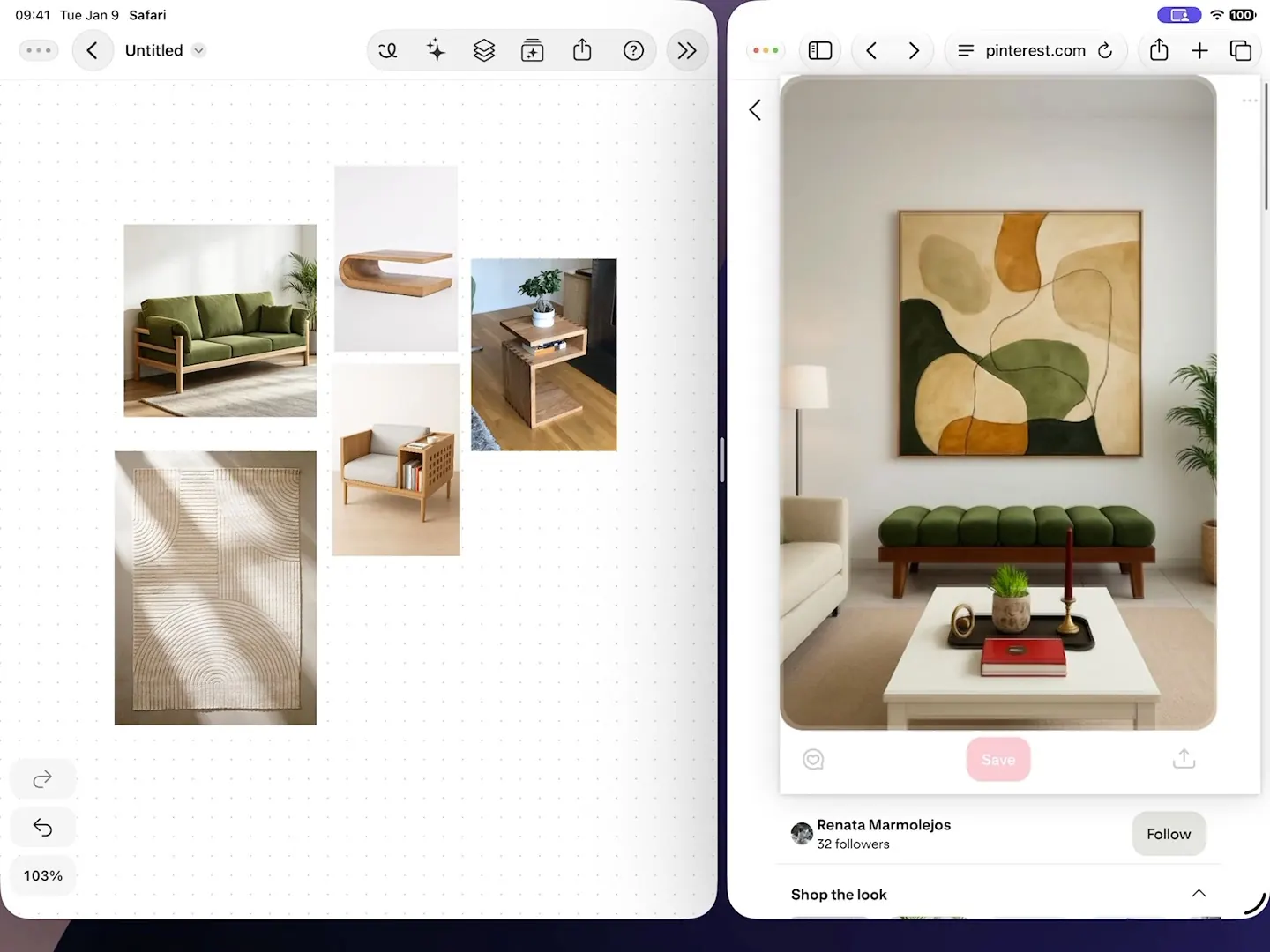Click the 32 followers text
Screen dimensions: 1270x952
(853, 844)
